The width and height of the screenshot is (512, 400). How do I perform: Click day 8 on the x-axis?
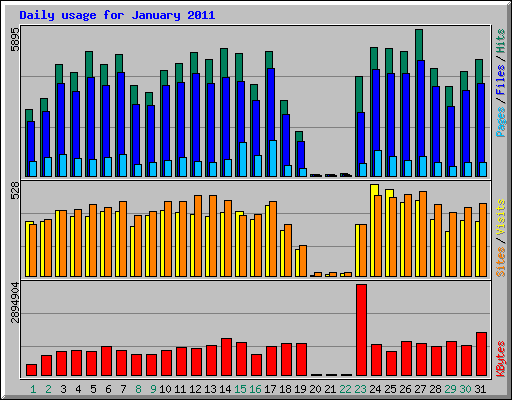coord(138,389)
